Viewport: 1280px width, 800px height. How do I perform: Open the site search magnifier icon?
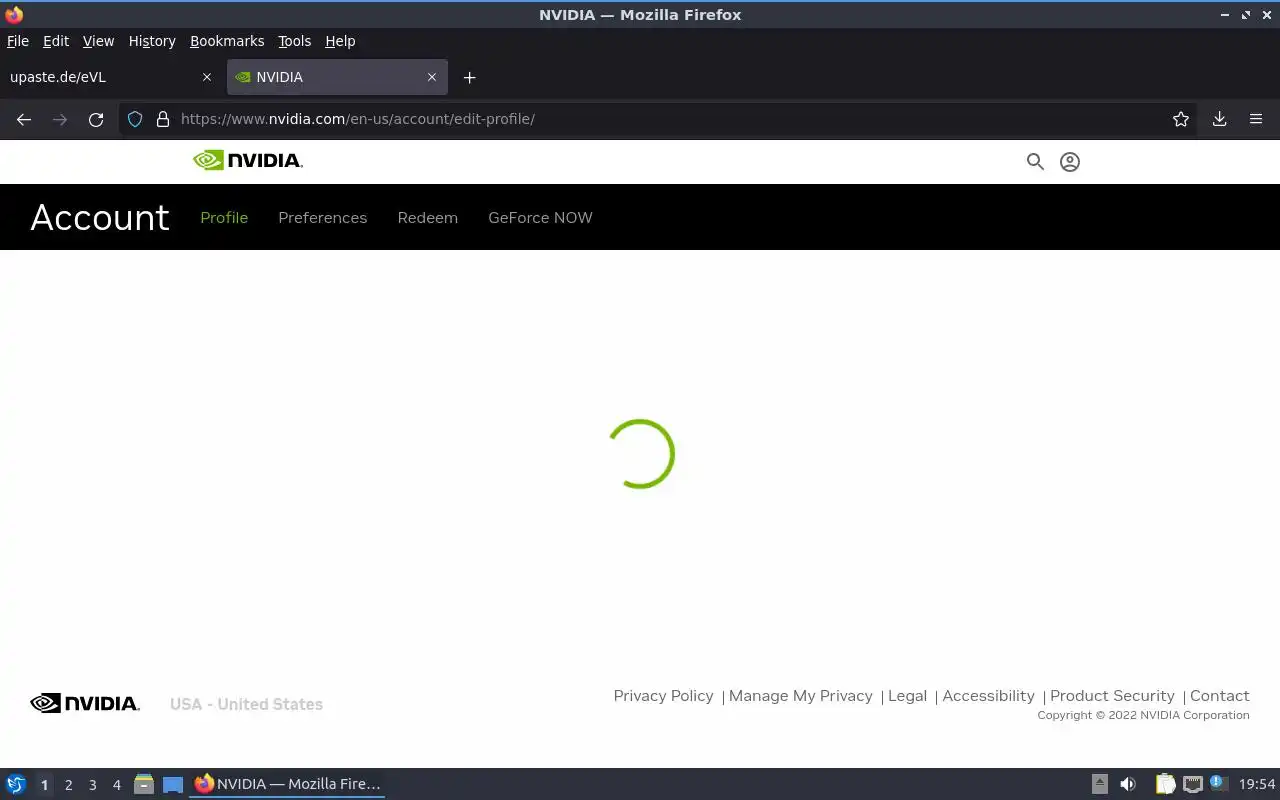point(1035,161)
